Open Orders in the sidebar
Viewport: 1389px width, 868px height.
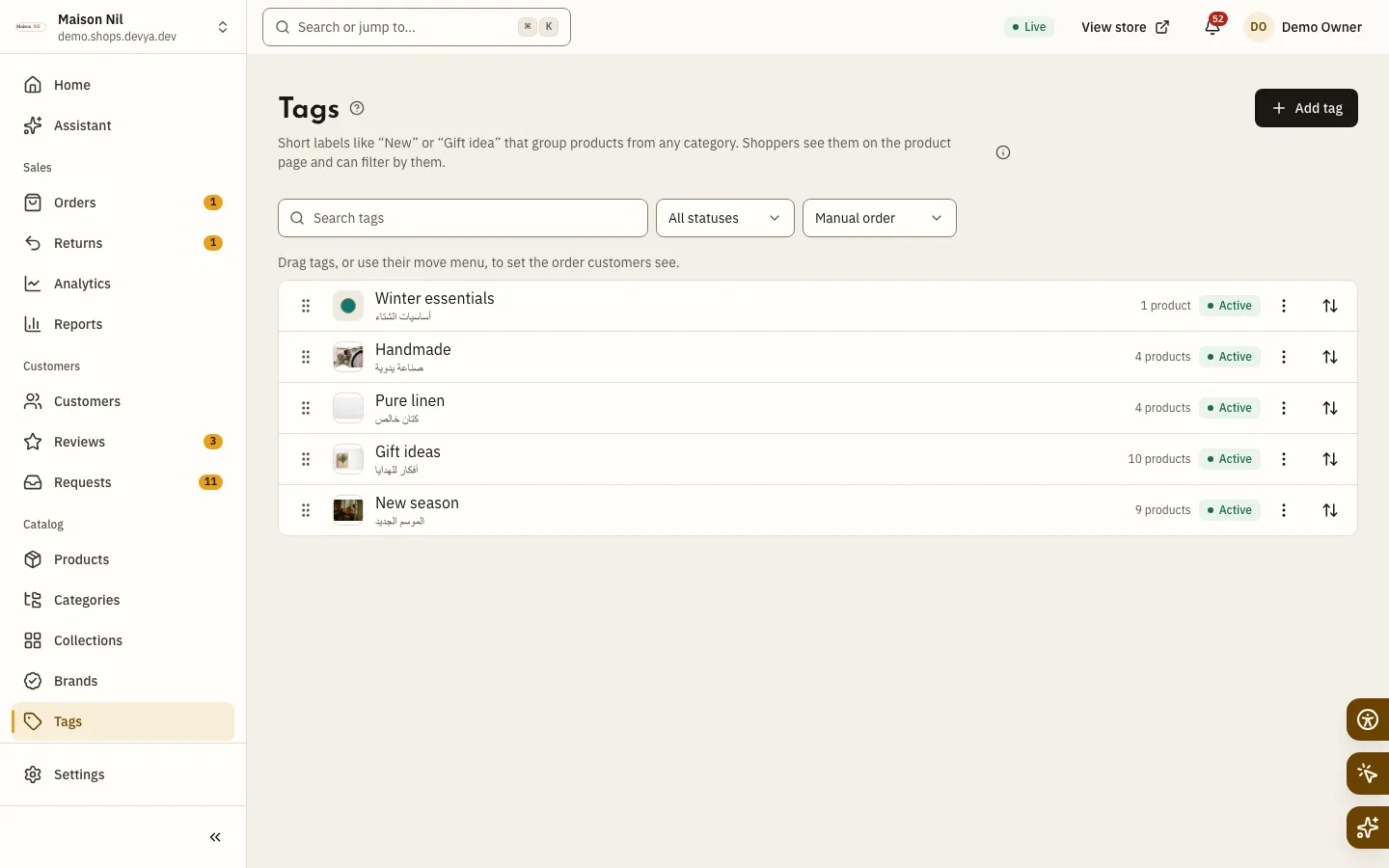(123, 203)
